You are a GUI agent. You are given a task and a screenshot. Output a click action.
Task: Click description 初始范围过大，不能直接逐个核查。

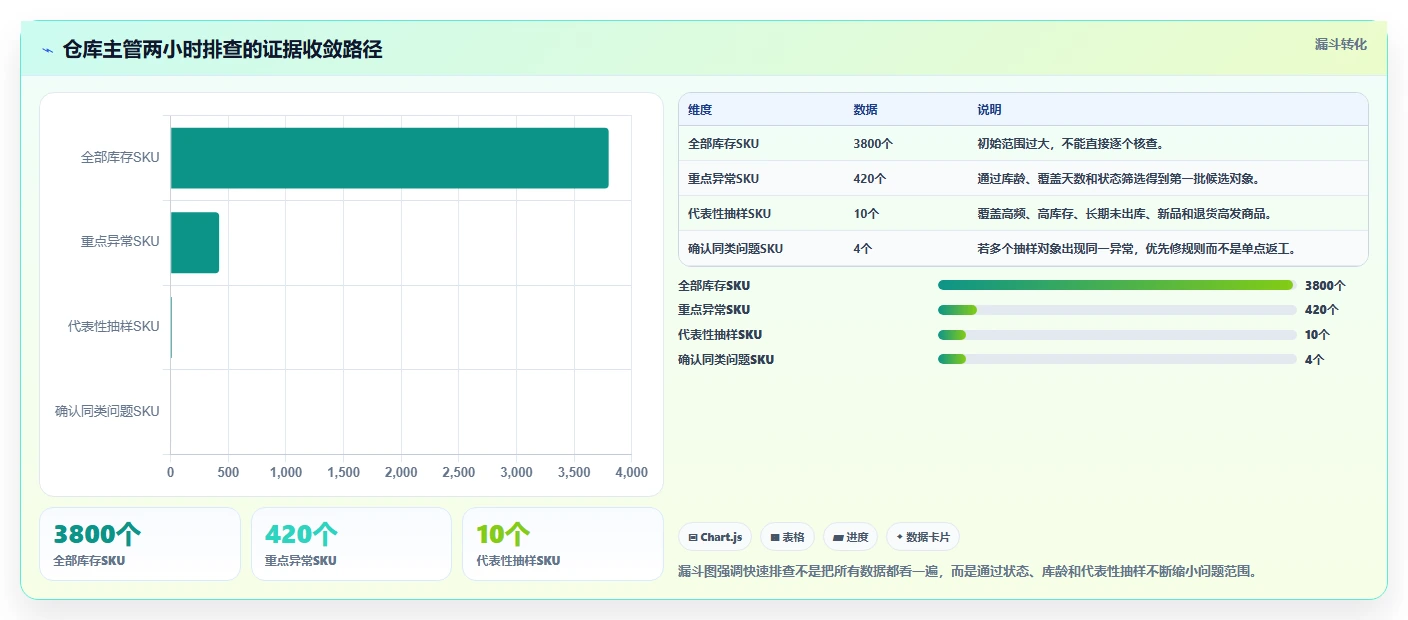pos(1070,144)
